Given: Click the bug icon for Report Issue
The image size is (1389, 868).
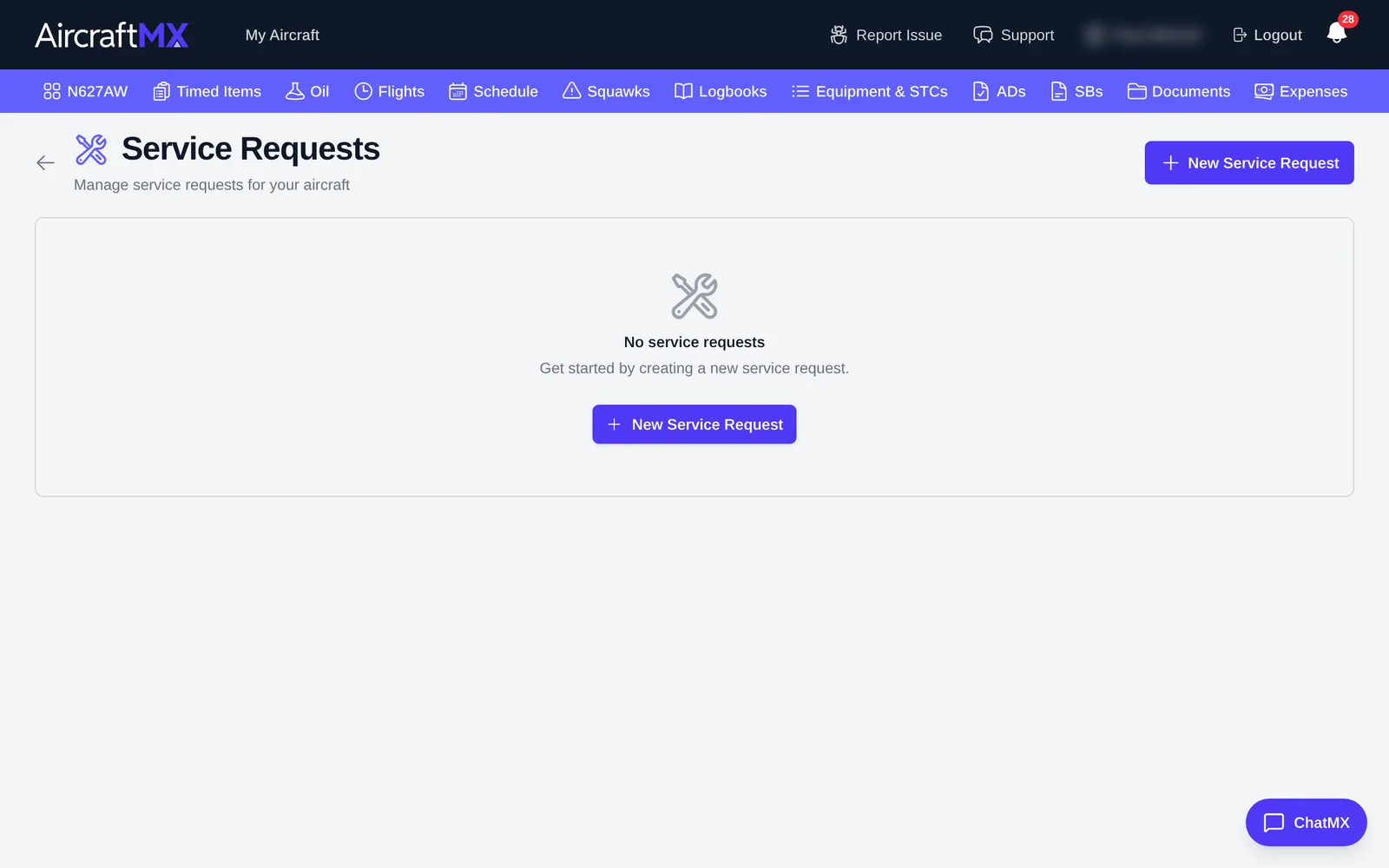Looking at the screenshot, I should [839, 35].
